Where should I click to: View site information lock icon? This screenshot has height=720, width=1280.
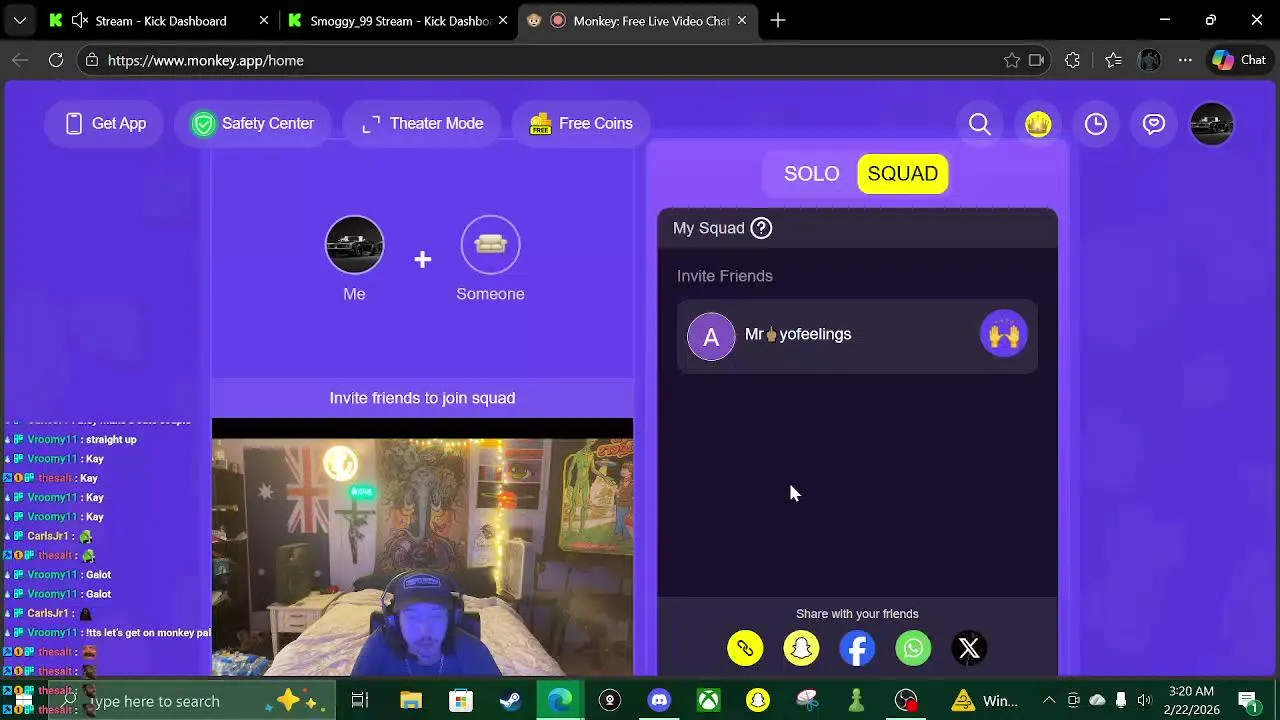[x=92, y=61]
